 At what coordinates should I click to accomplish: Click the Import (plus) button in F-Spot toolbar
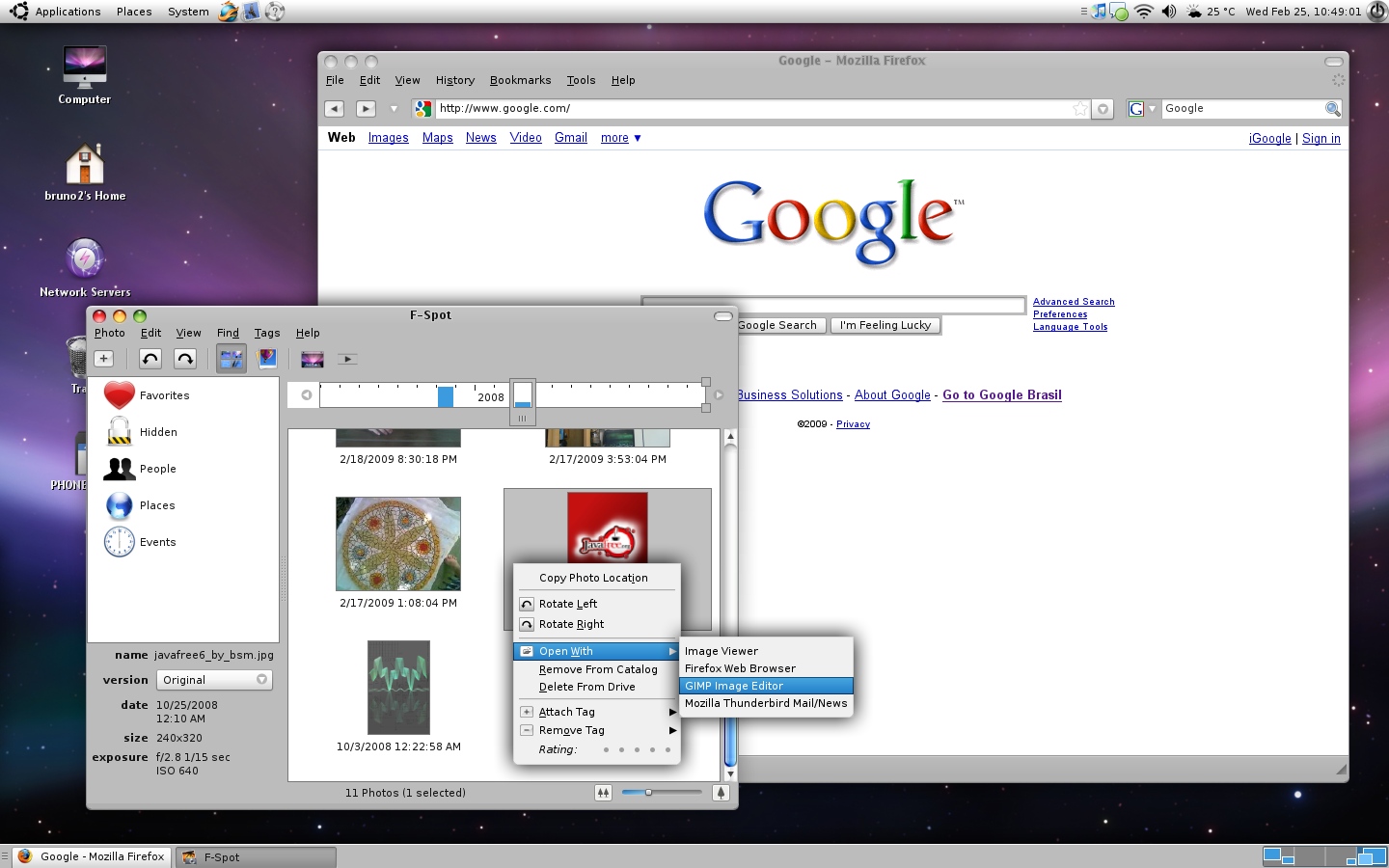click(104, 359)
